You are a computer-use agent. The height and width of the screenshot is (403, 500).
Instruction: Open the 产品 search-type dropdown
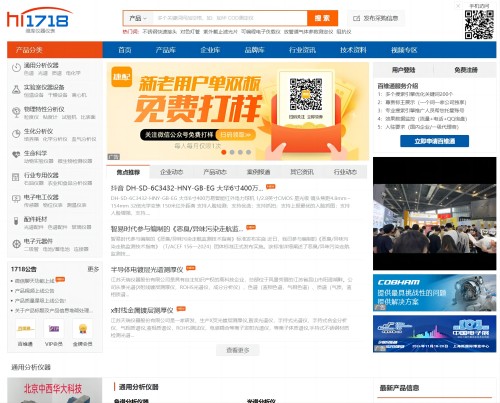(138, 18)
